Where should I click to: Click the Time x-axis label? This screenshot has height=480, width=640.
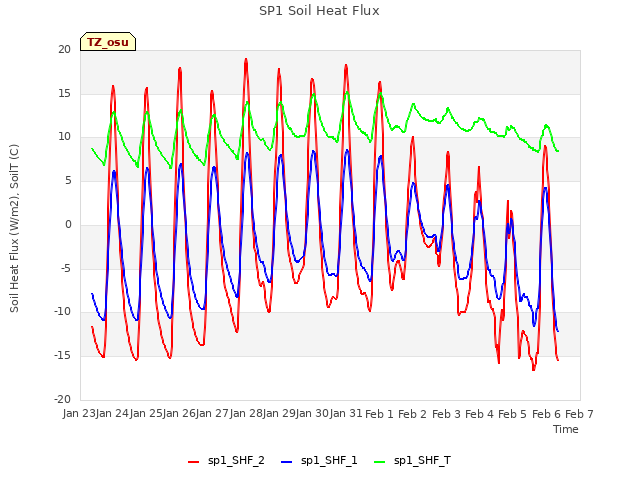tap(566, 429)
